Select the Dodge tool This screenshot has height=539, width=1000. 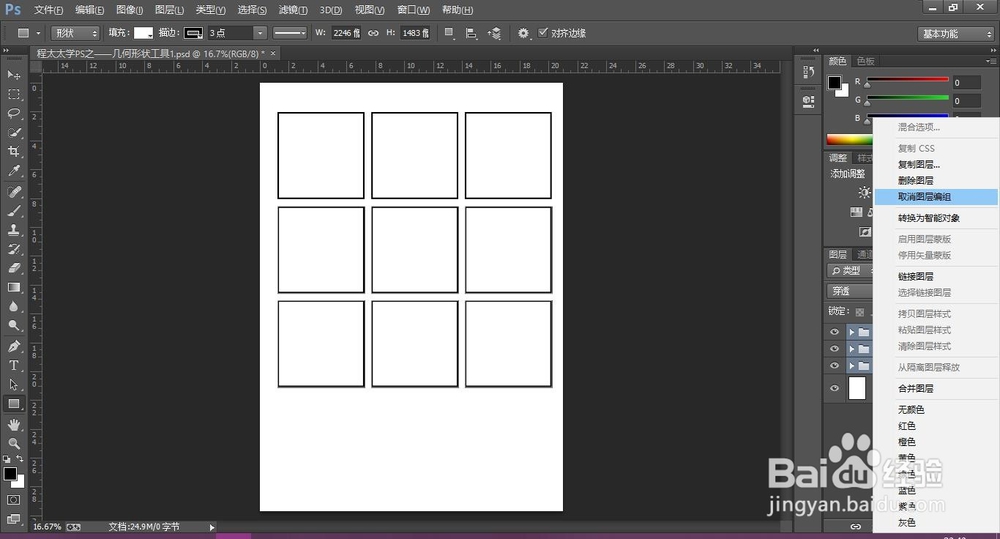point(13,326)
